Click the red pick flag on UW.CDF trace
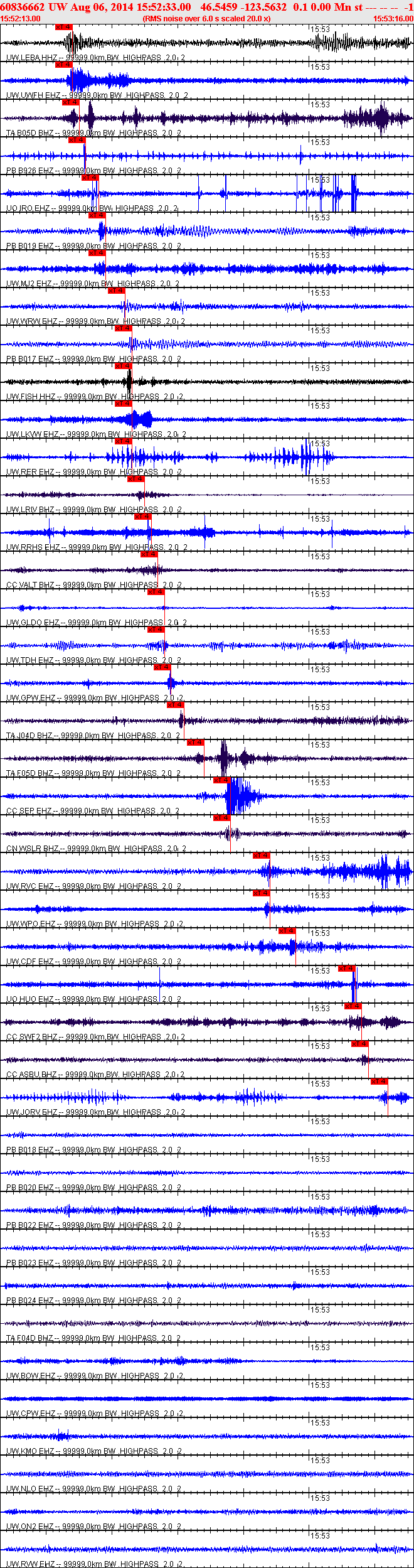The height and width of the screenshot is (1568, 414). [287, 931]
